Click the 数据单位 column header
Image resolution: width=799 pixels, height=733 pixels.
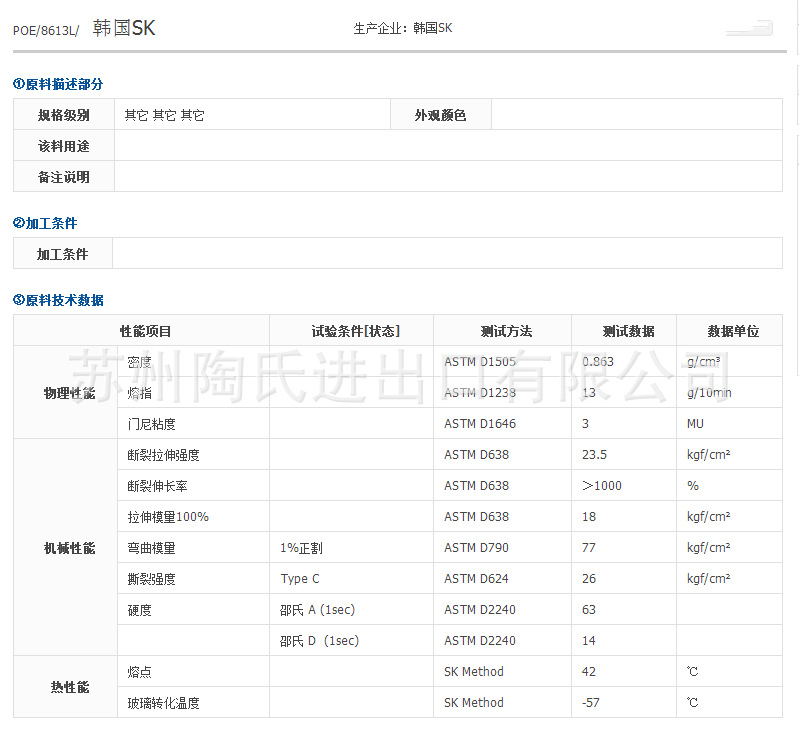tap(730, 331)
